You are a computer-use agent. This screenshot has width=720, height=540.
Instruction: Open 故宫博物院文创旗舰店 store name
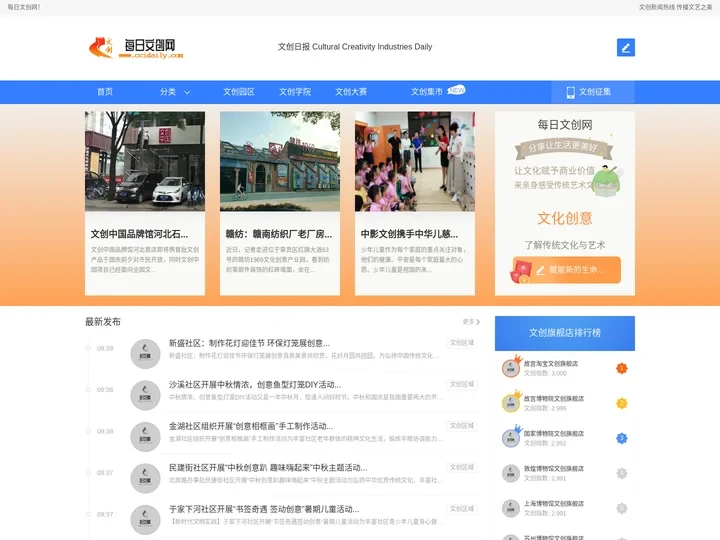[x=554, y=399]
